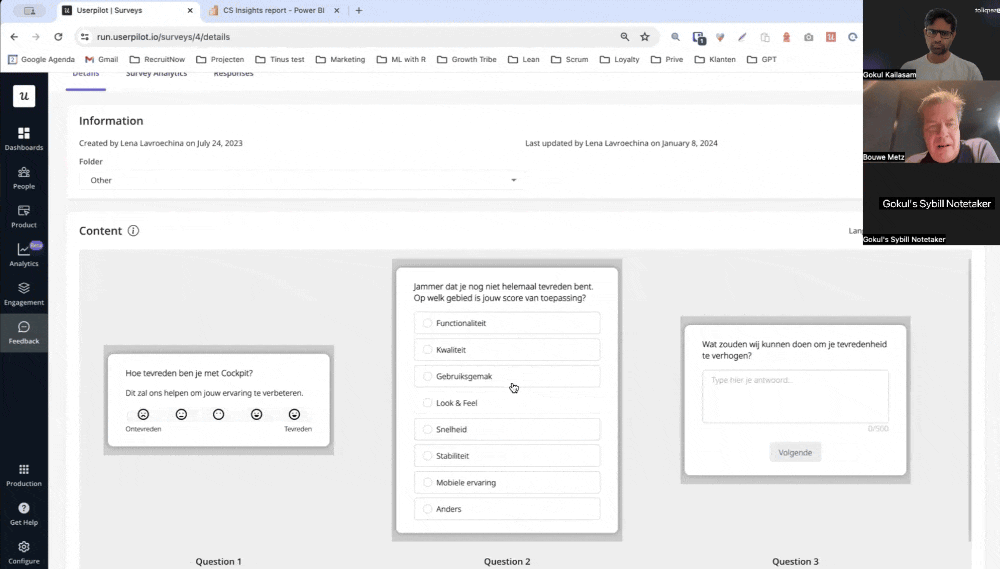Open the Analytics sidebar icon
The width and height of the screenshot is (1000, 569).
[24, 250]
